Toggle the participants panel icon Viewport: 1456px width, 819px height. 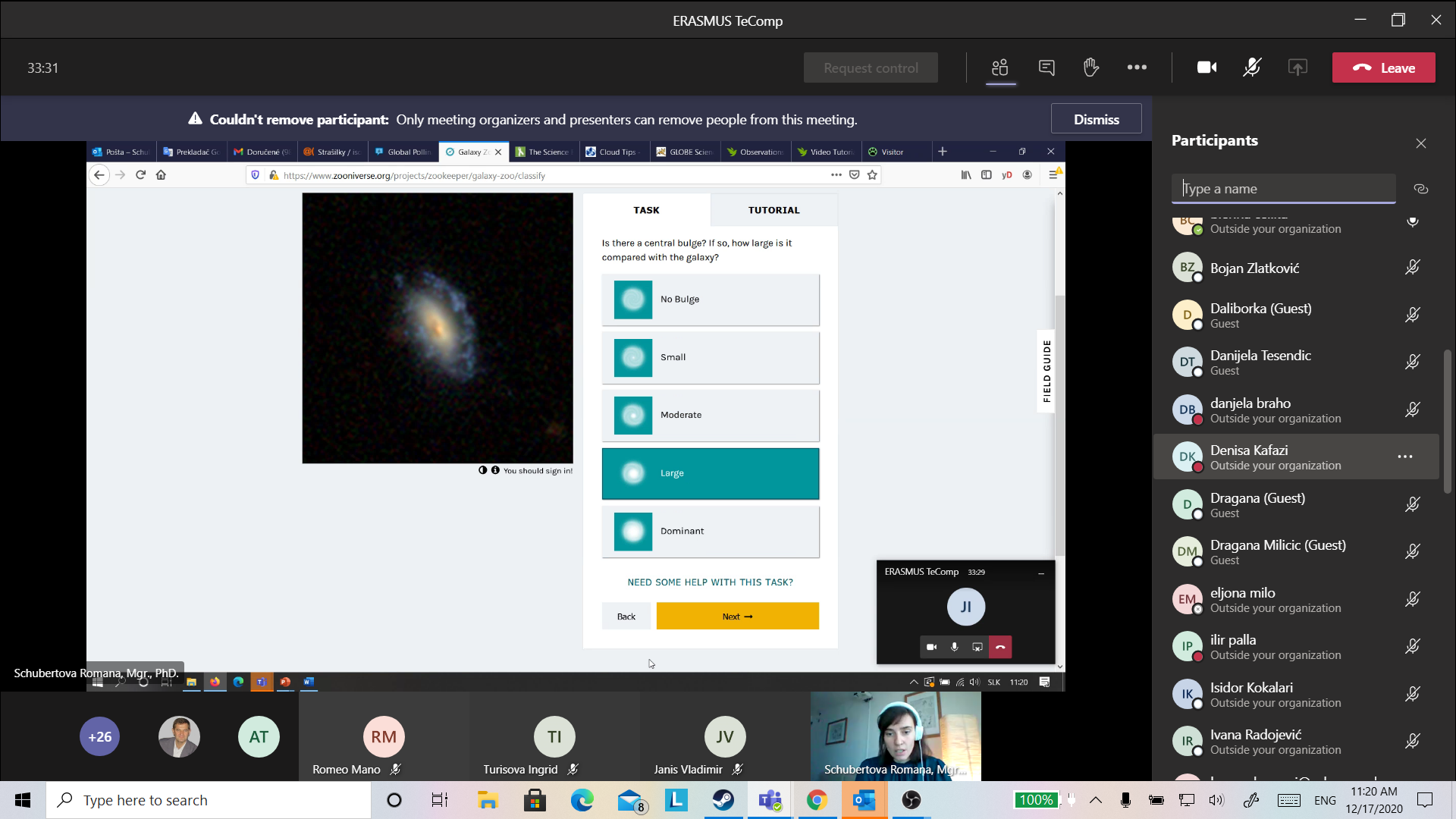[x=1000, y=67]
